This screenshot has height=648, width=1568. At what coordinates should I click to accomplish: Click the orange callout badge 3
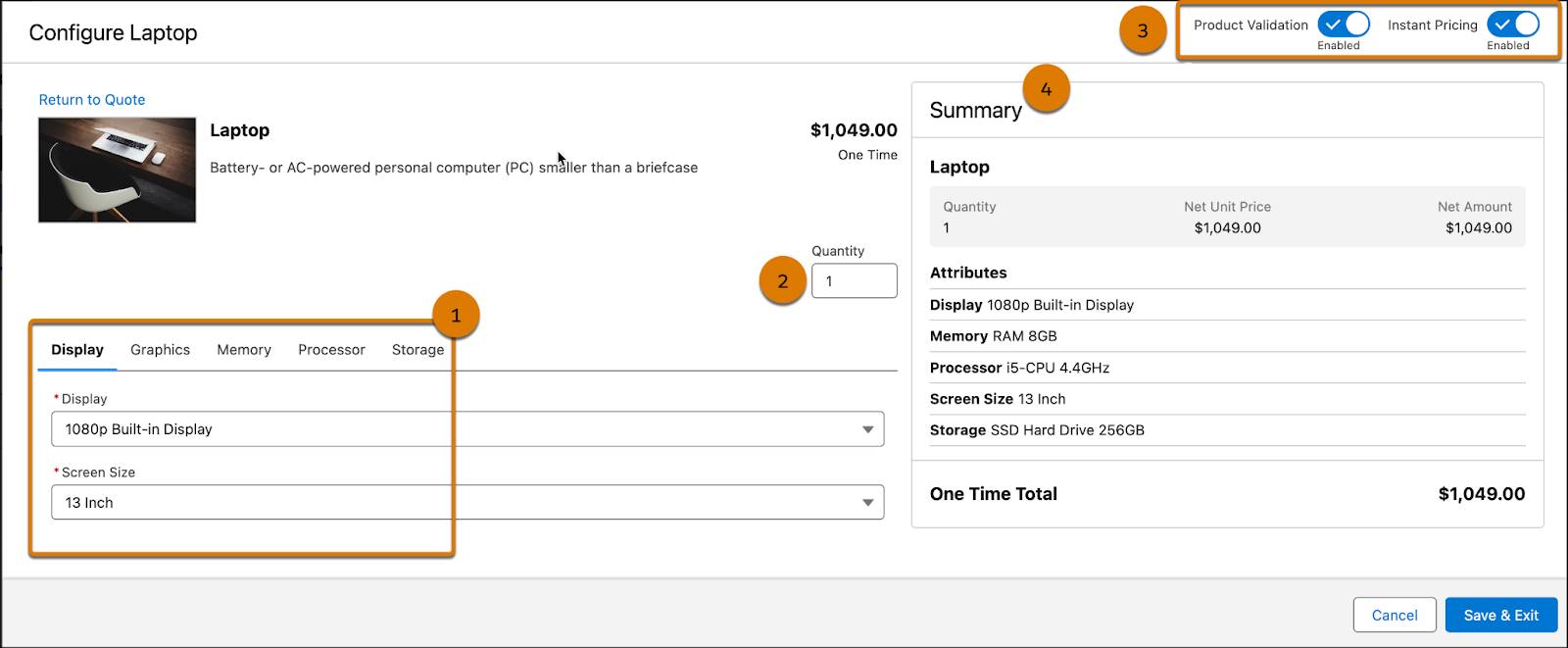click(1142, 31)
